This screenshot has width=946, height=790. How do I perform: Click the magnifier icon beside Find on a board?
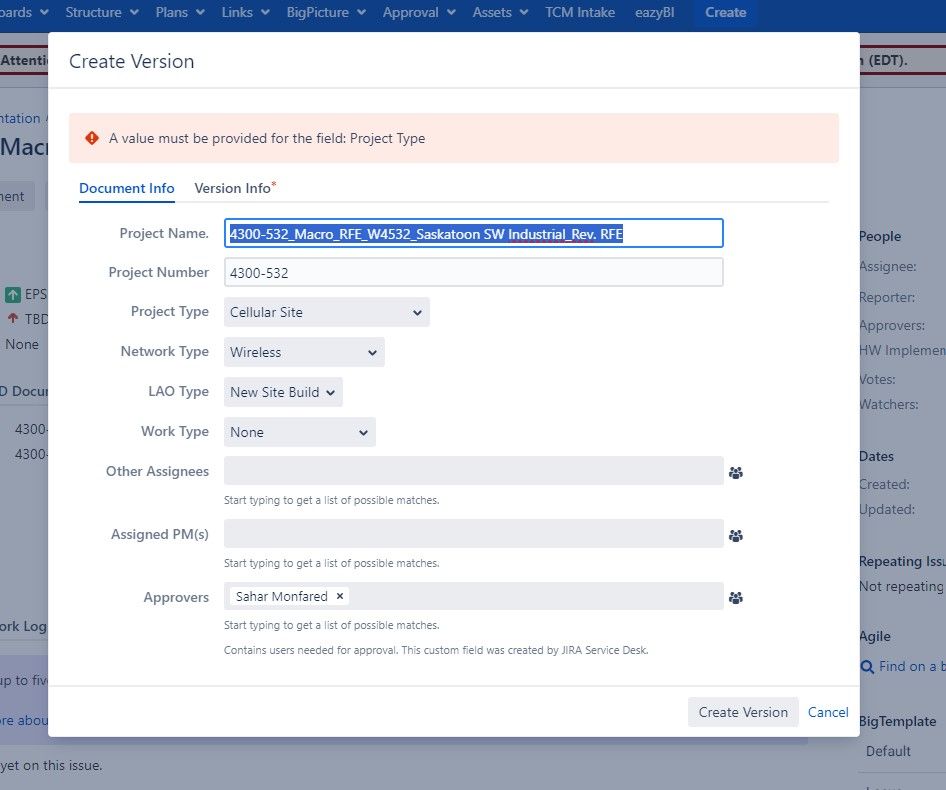[867, 667]
